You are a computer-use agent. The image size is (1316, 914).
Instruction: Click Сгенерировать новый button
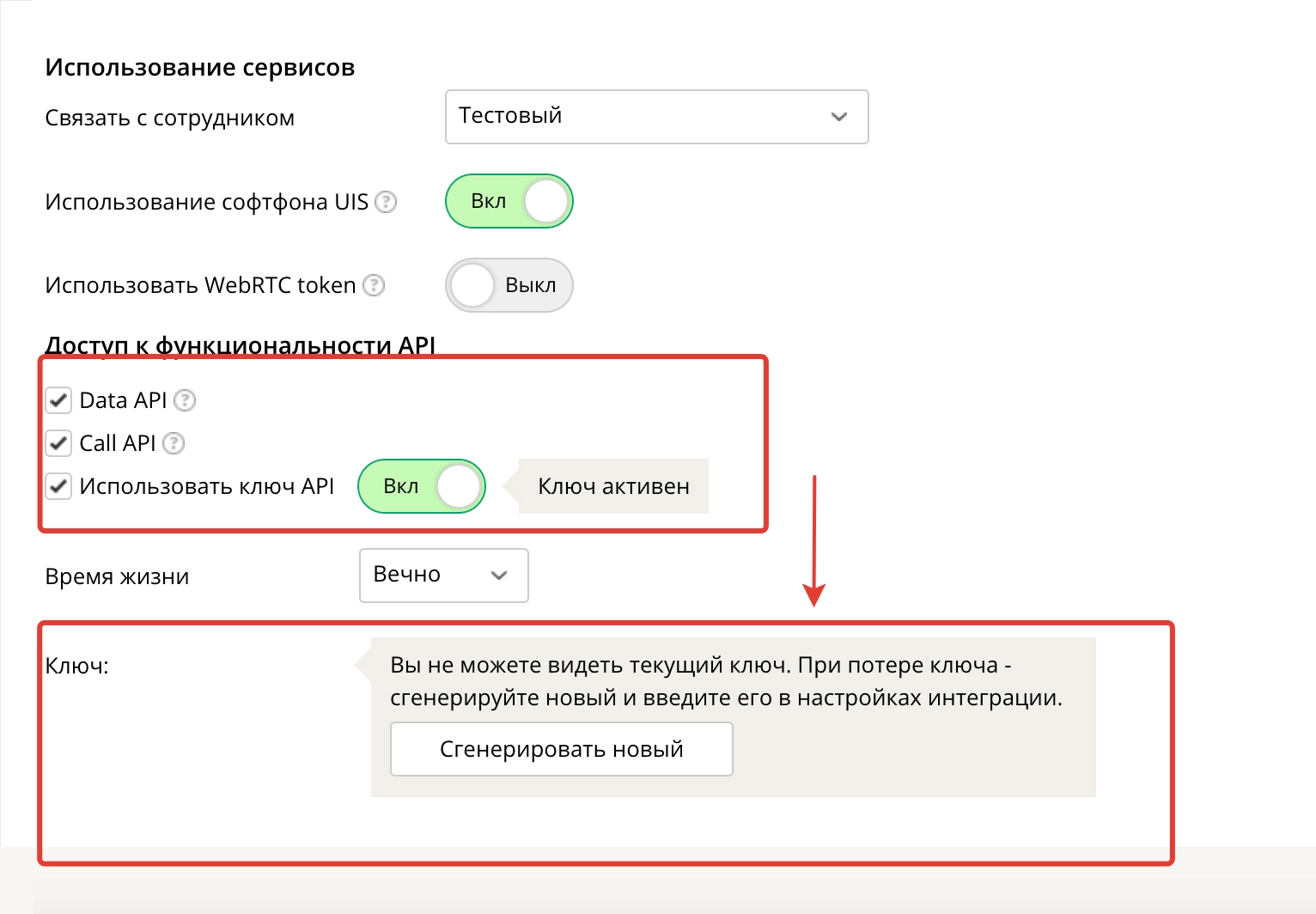tap(562, 749)
